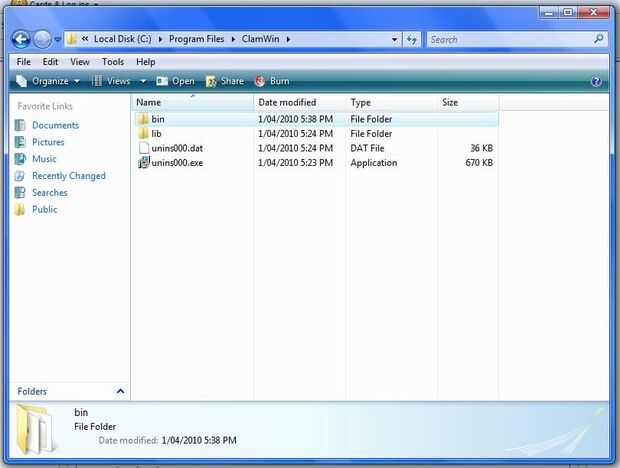Click the Application type cell
The image size is (620, 468).
pyautogui.click(x=374, y=163)
